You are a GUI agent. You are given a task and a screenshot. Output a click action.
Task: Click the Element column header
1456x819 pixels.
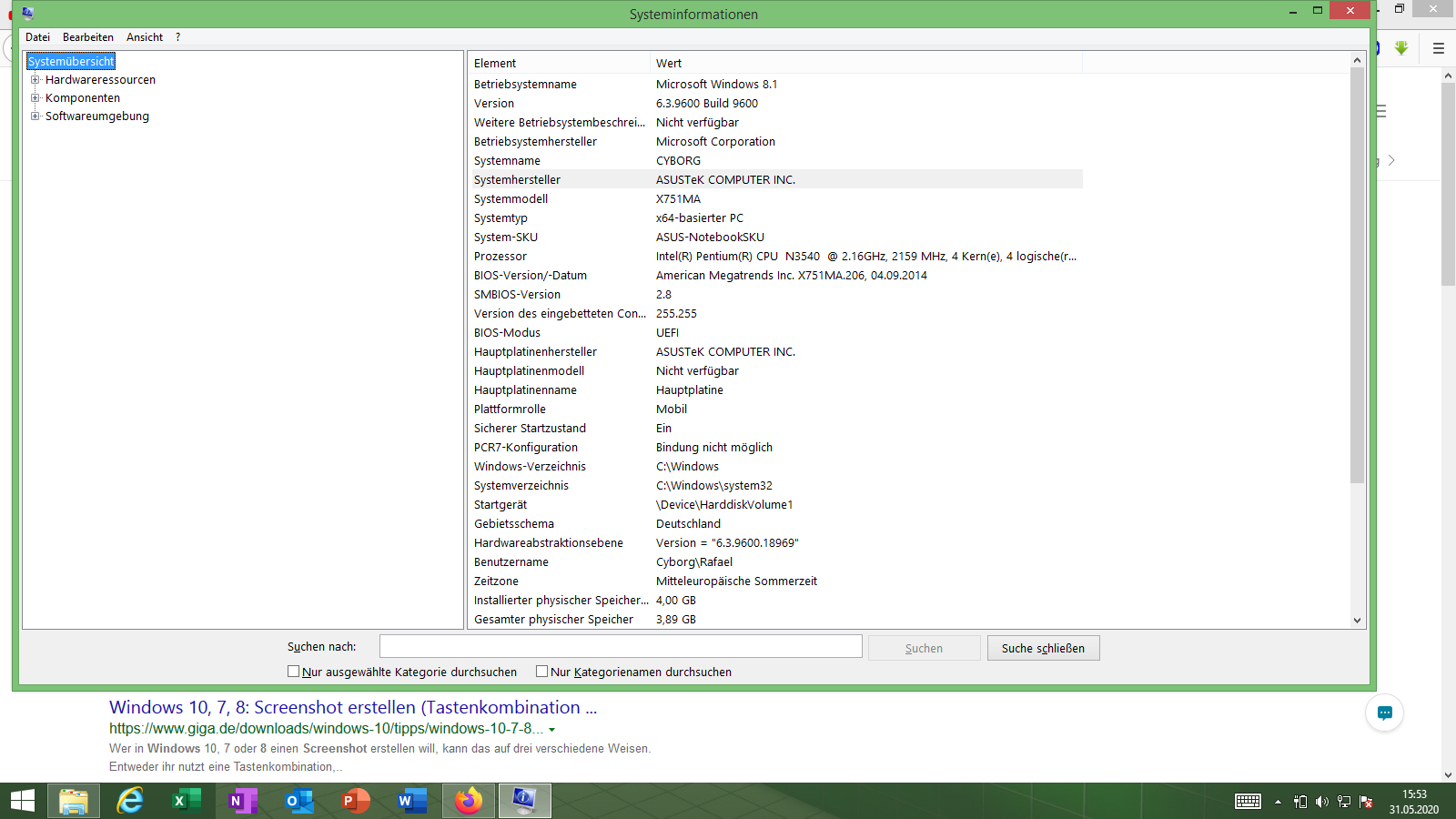tap(560, 63)
